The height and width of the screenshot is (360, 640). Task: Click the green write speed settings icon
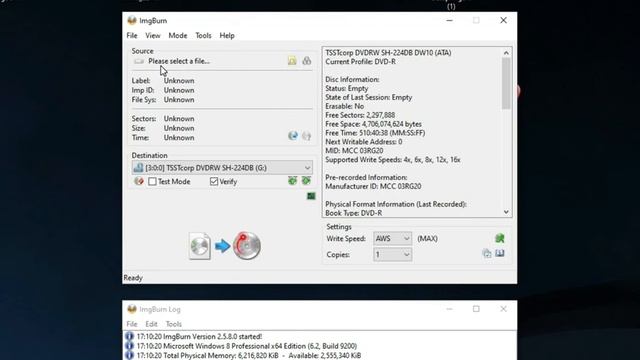click(500, 238)
